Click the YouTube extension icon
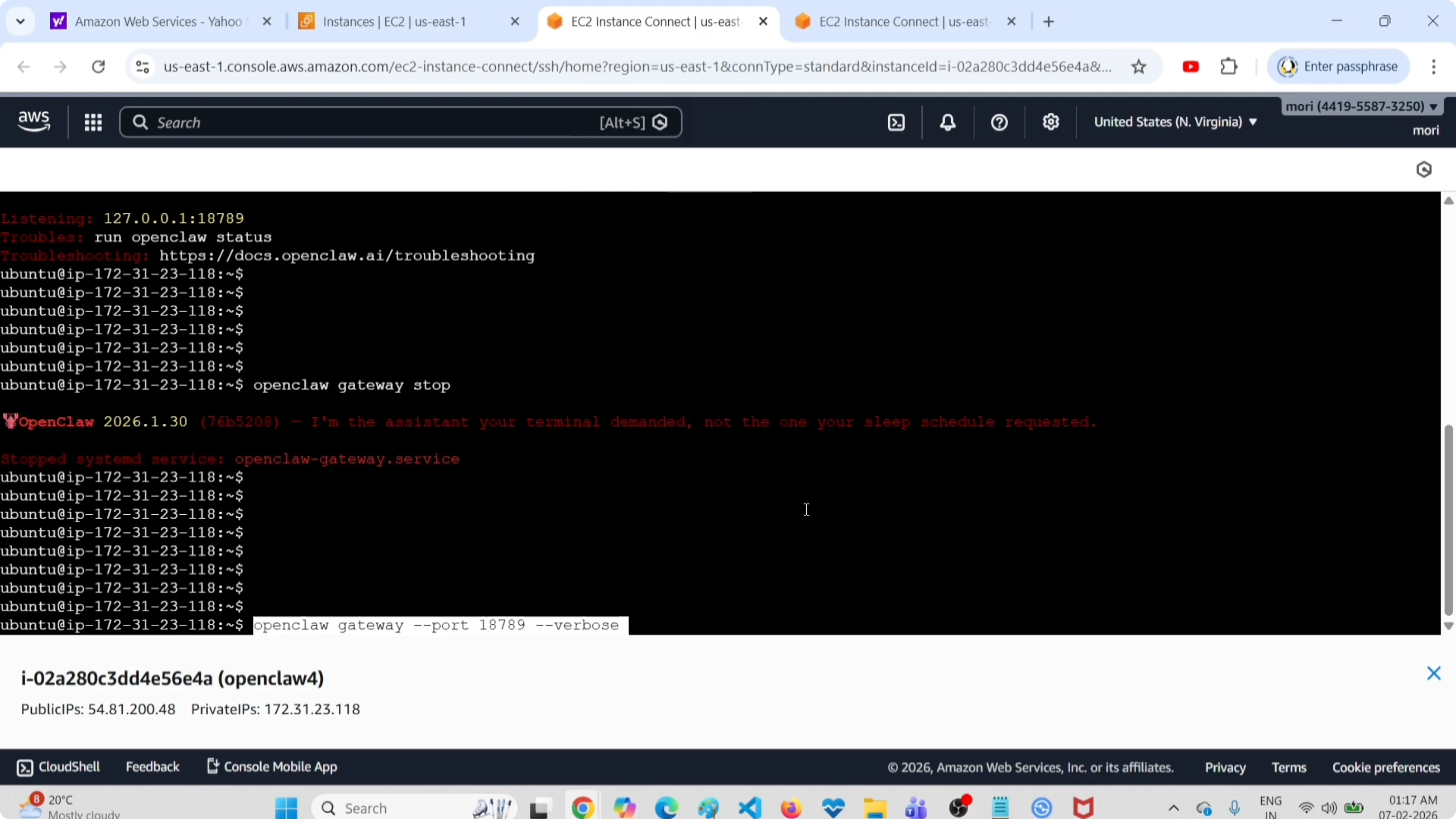The width and height of the screenshot is (1456, 819). [x=1191, y=67]
